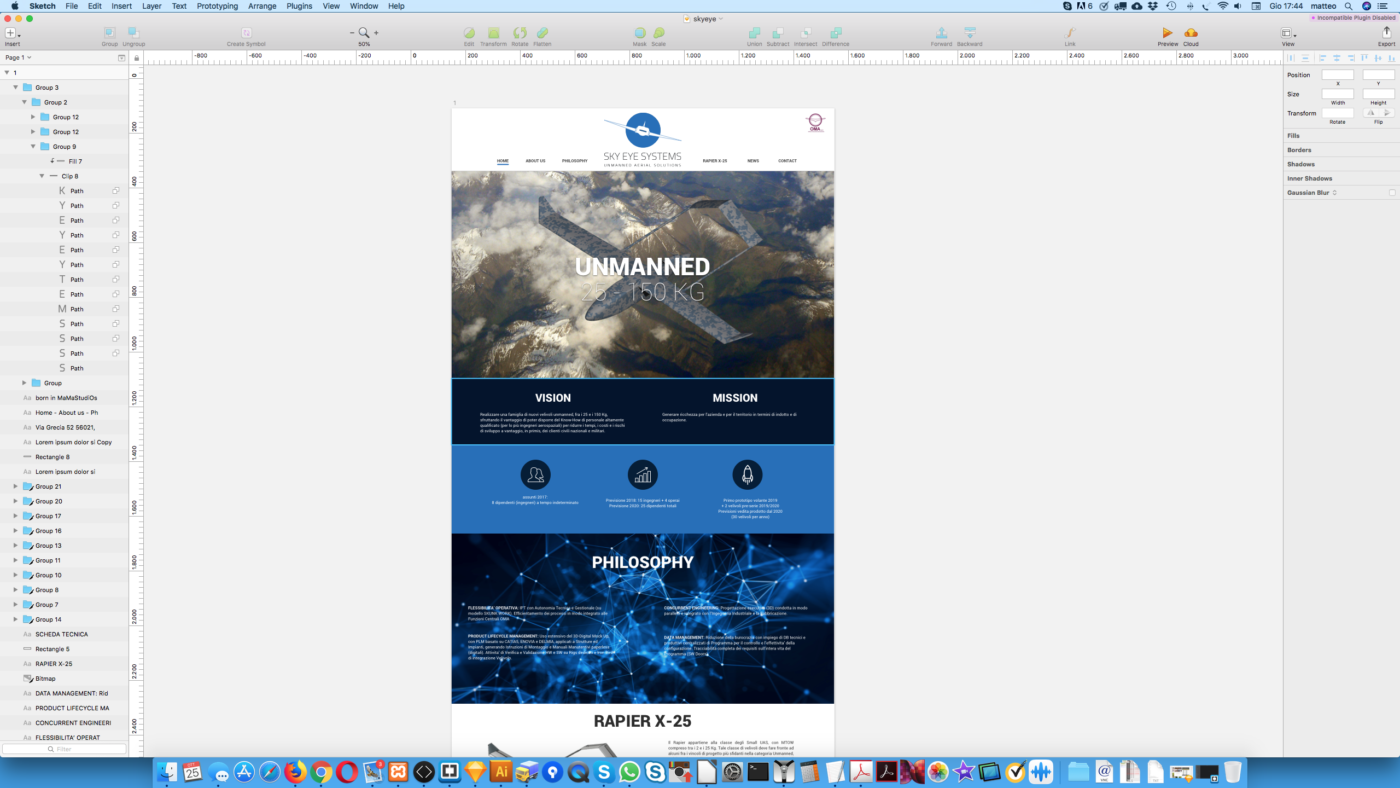
Task: Toggle lock on the T Path layer
Action: [116, 280]
